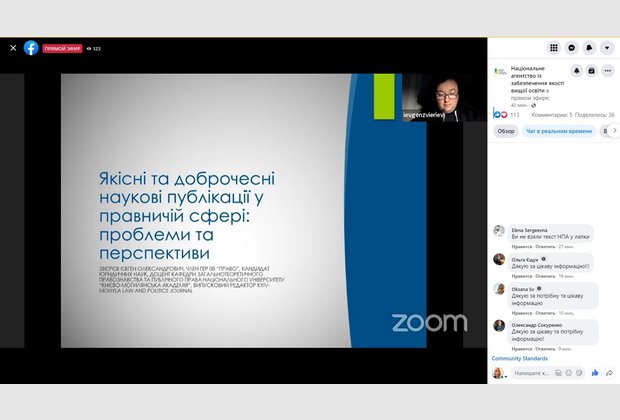
Task: Save the video with the bookmark icon
Action: pyautogui.click(x=592, y=70)
